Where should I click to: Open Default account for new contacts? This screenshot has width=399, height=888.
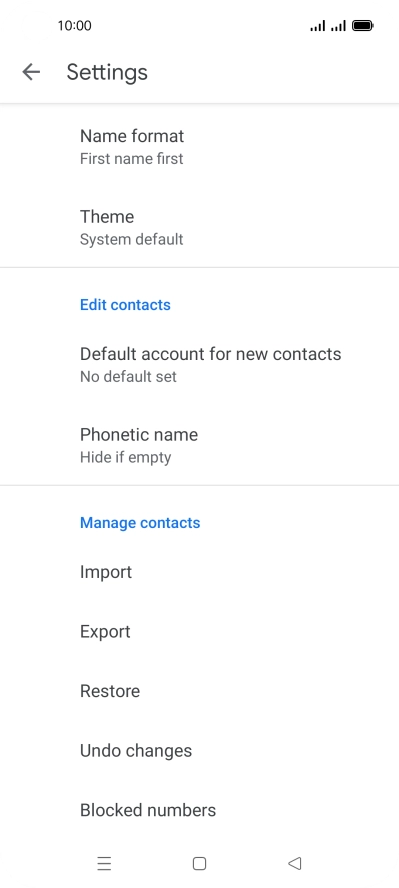199,364
